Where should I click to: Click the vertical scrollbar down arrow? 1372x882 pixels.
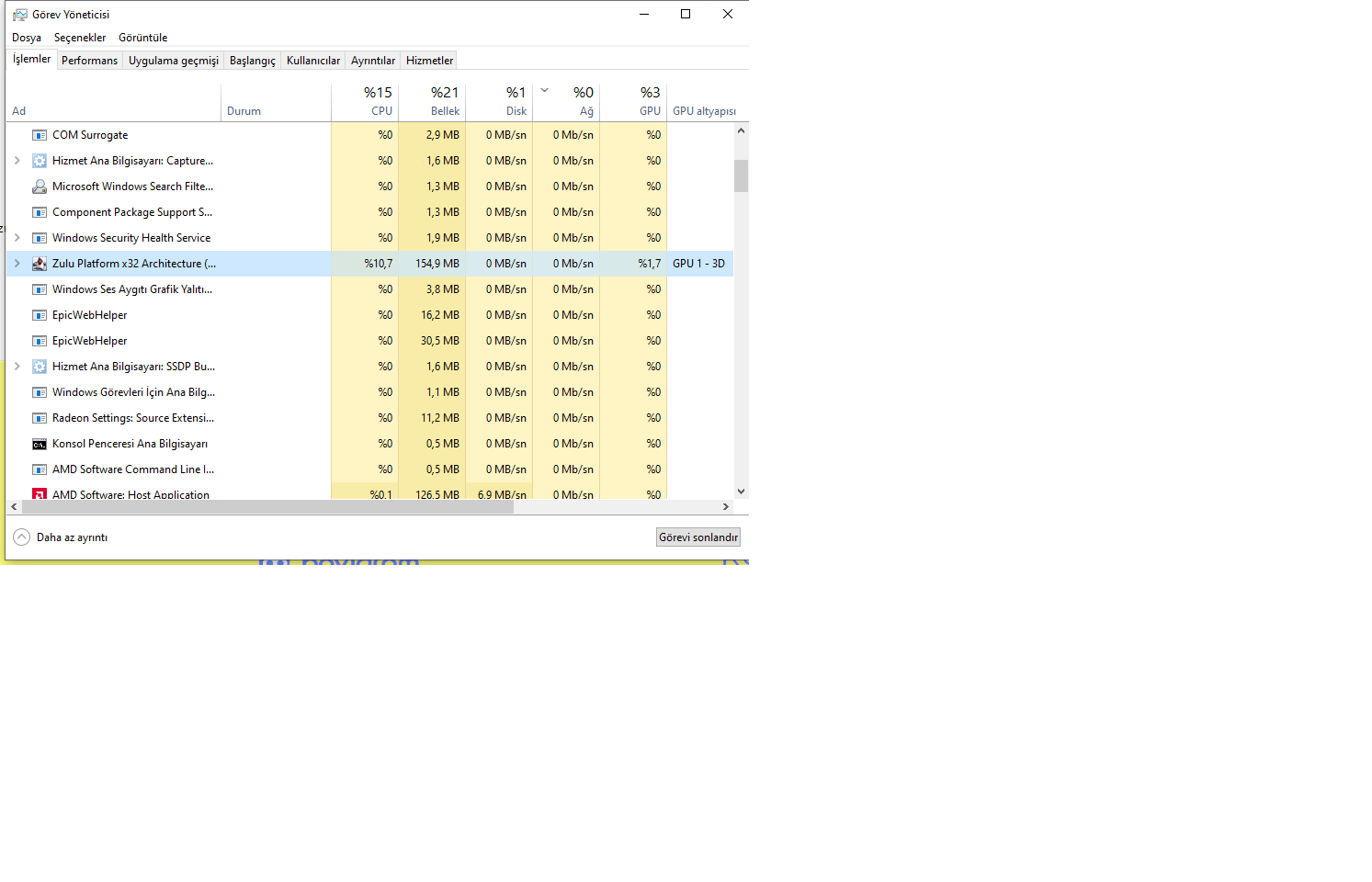pyautogui.click(x=741, y=492)
